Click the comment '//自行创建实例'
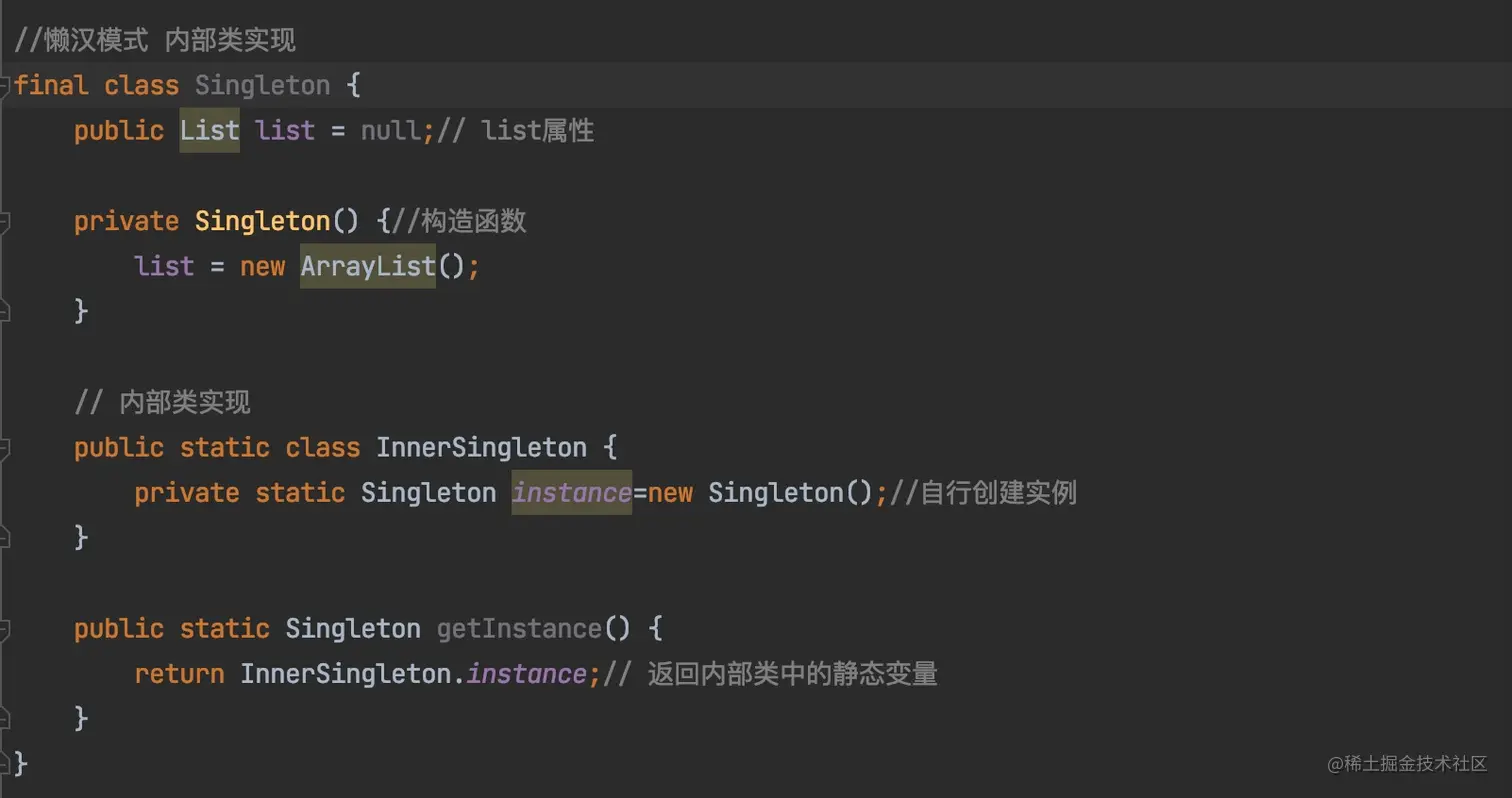The image size is (1512, 798). 983,493
